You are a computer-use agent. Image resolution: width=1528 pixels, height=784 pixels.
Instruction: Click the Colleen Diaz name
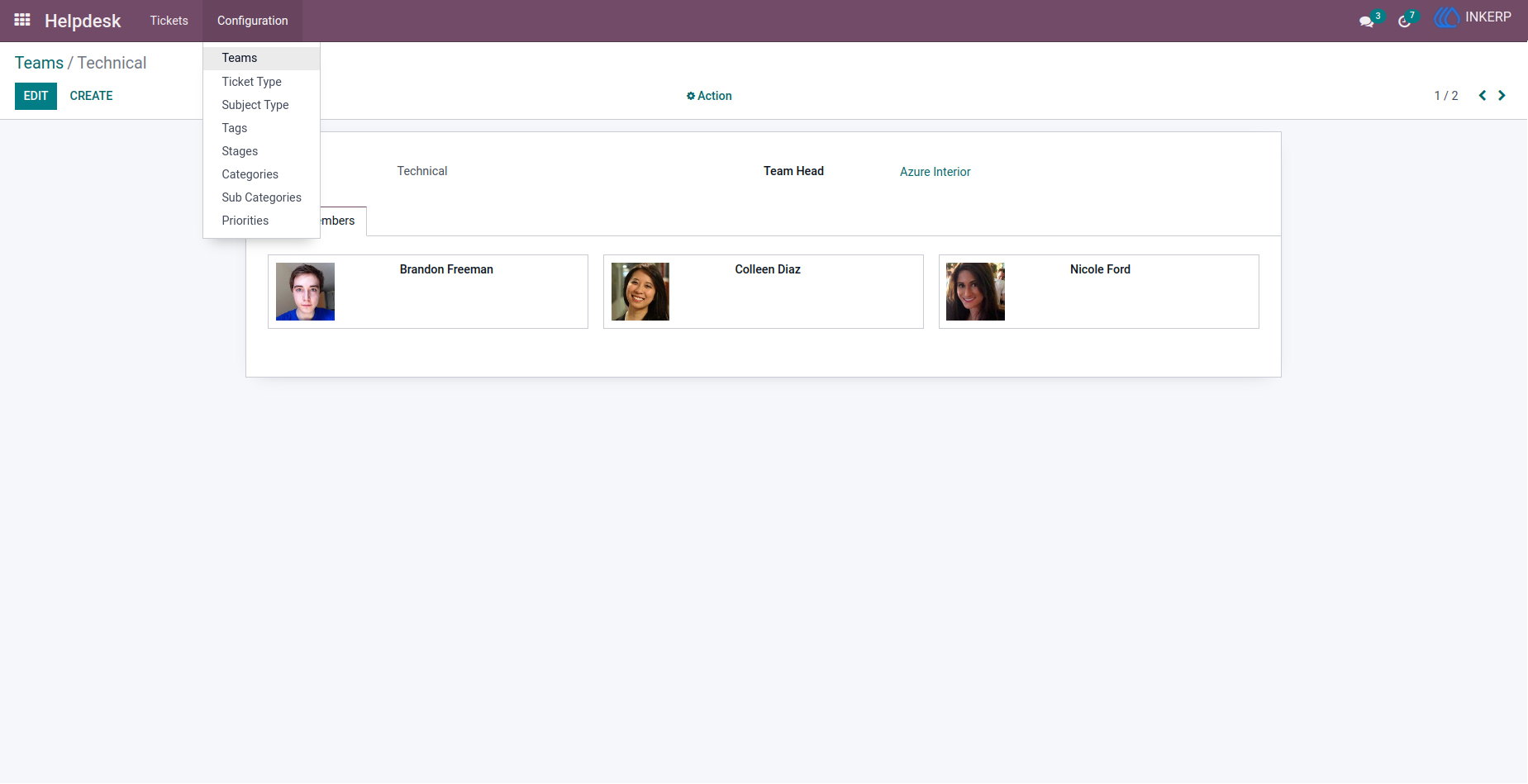(x=768, y=269)
